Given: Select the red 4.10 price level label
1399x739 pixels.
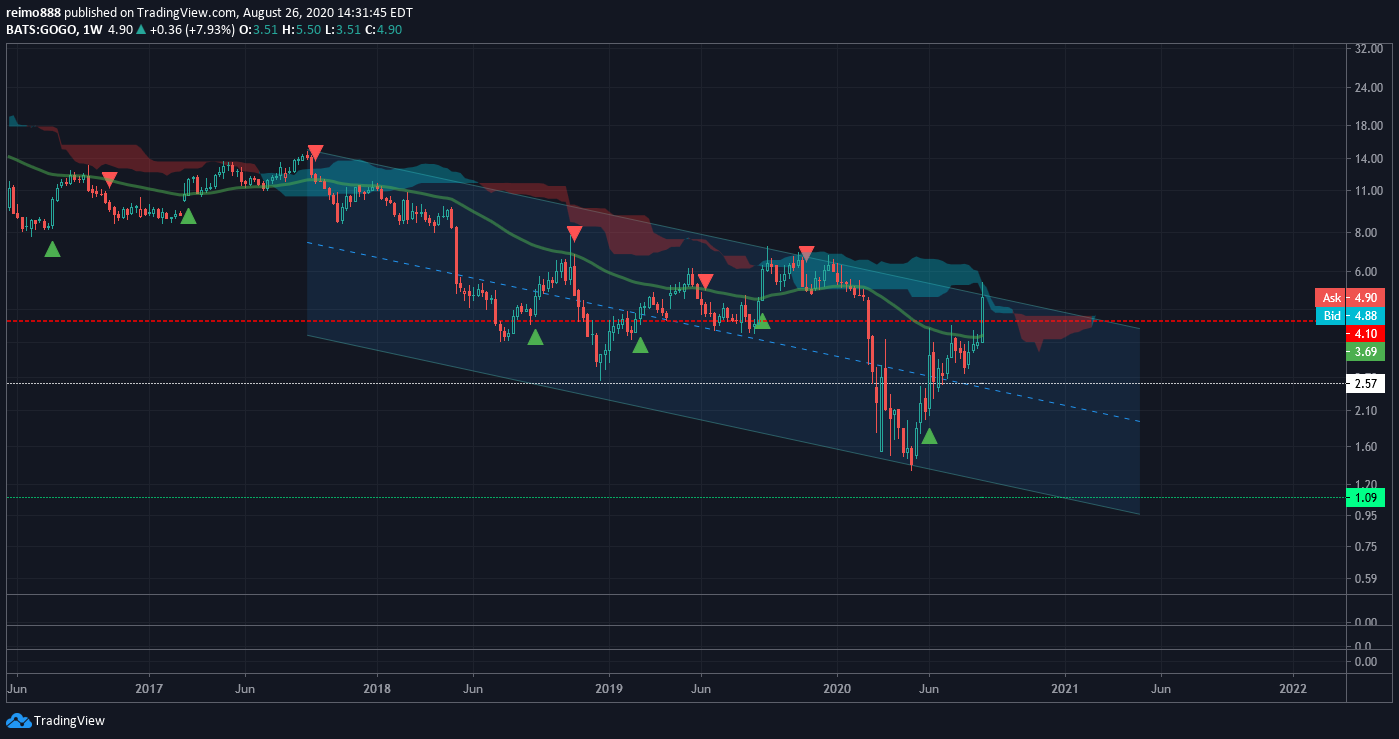Looking at the screenshot, I should (x=1364, y=333).
